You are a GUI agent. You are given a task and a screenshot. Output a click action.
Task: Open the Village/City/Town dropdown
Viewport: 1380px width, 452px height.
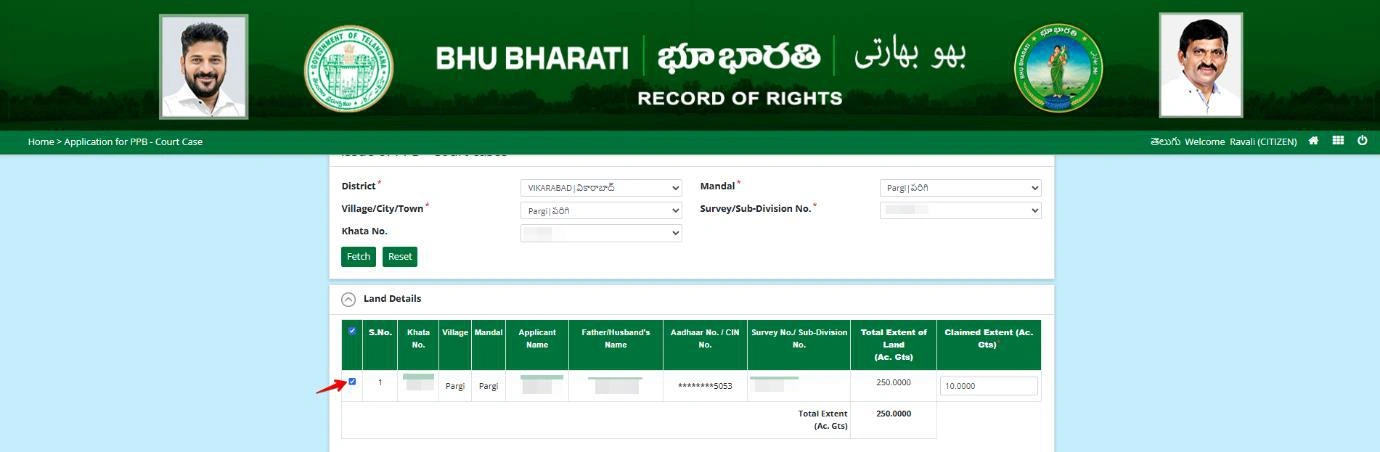coord(601,211)
